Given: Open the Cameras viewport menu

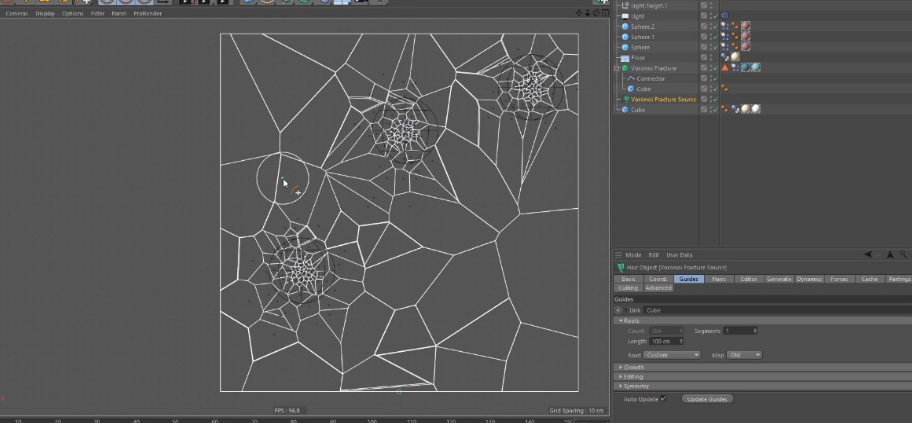Looking at the screenshot, I should [16, 13].
